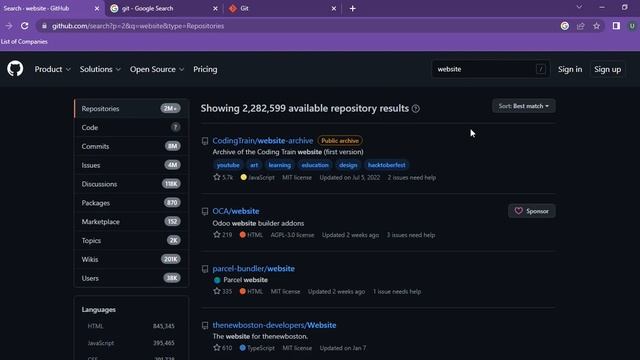Click repo icon beside parcel-bundler/website

tap(205, 269)
